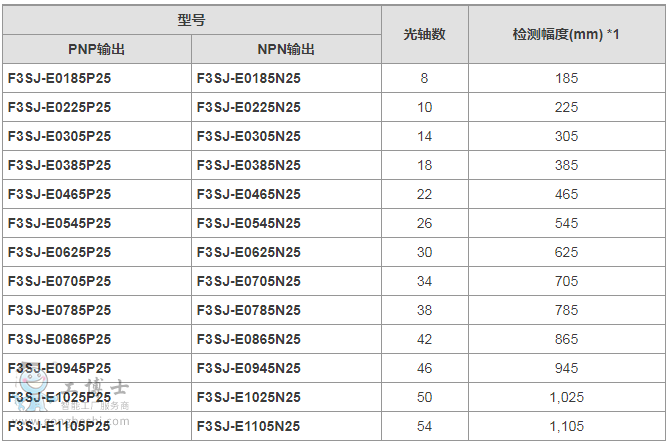The image size is (667, 441).
Task: Select the F3SJ-E0305P25 cell
Action: (59, 136)
